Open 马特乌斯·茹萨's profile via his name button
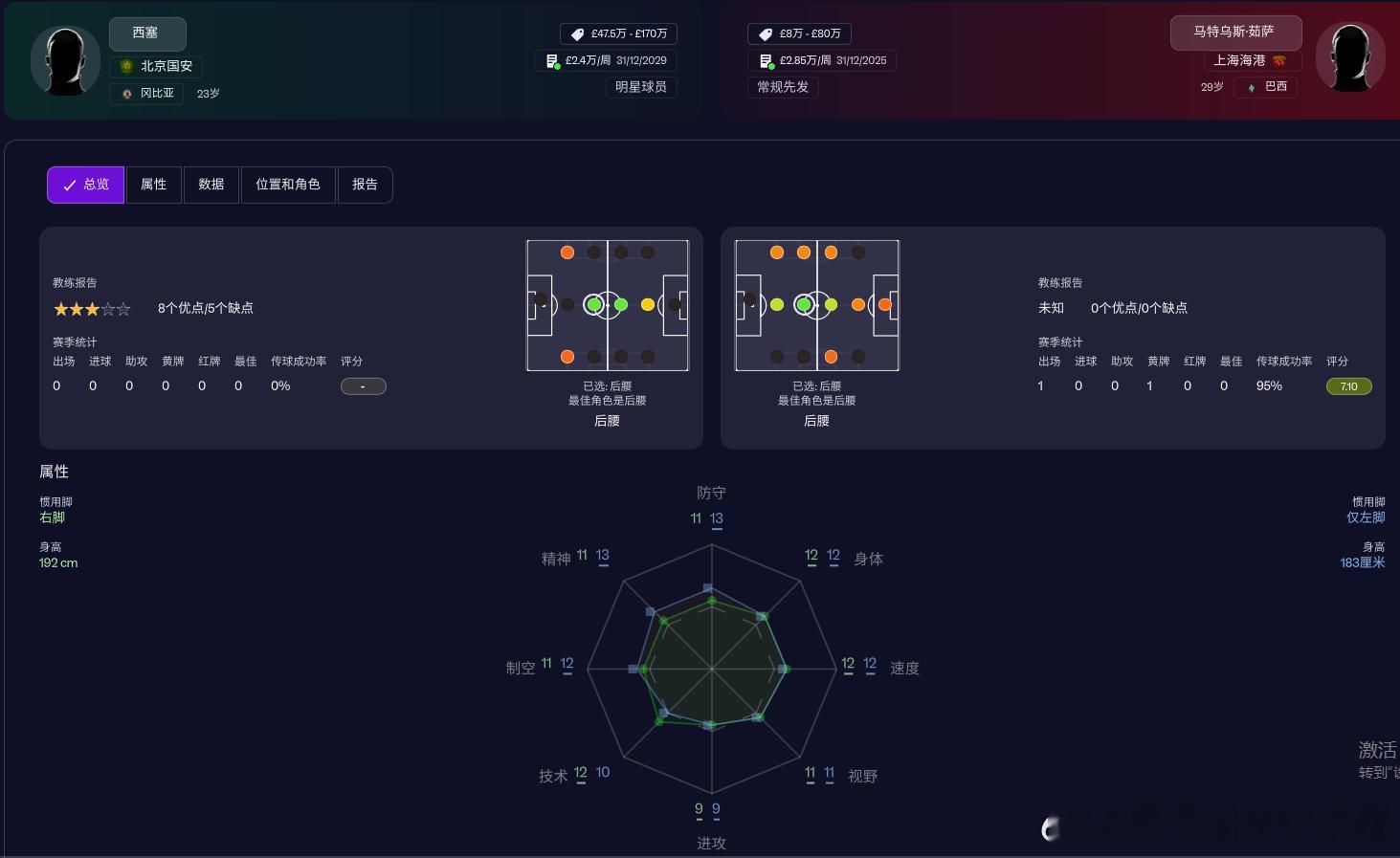 1235,32
